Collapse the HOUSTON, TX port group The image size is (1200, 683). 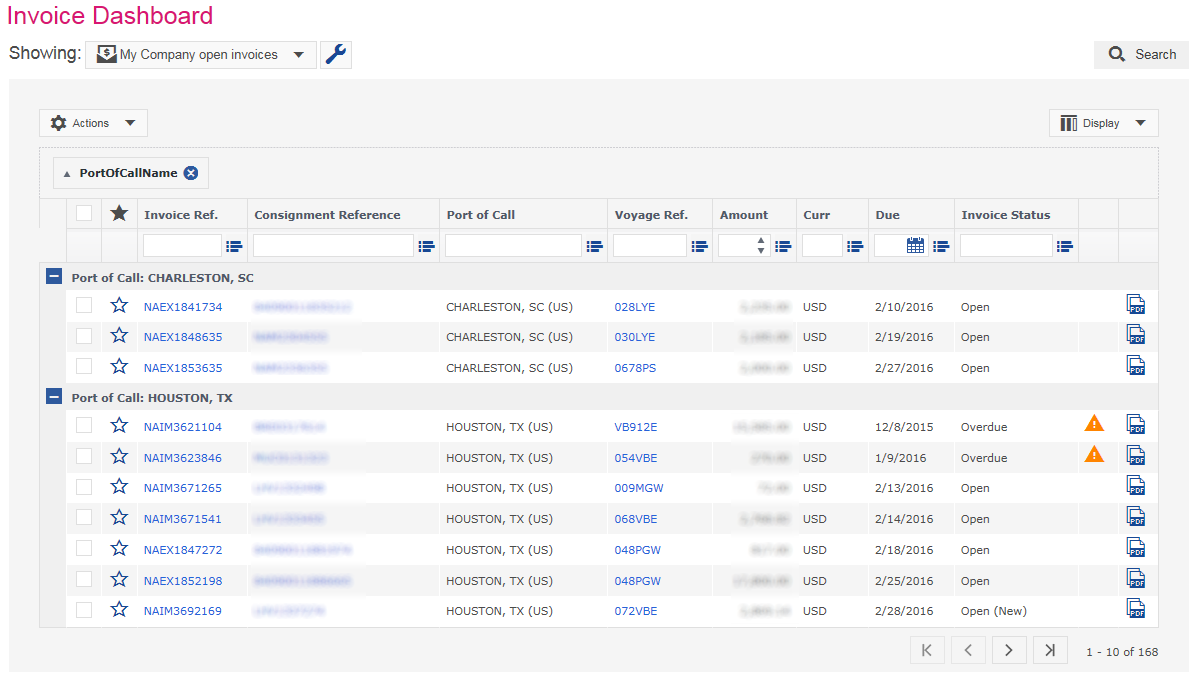tap(53, 397)
